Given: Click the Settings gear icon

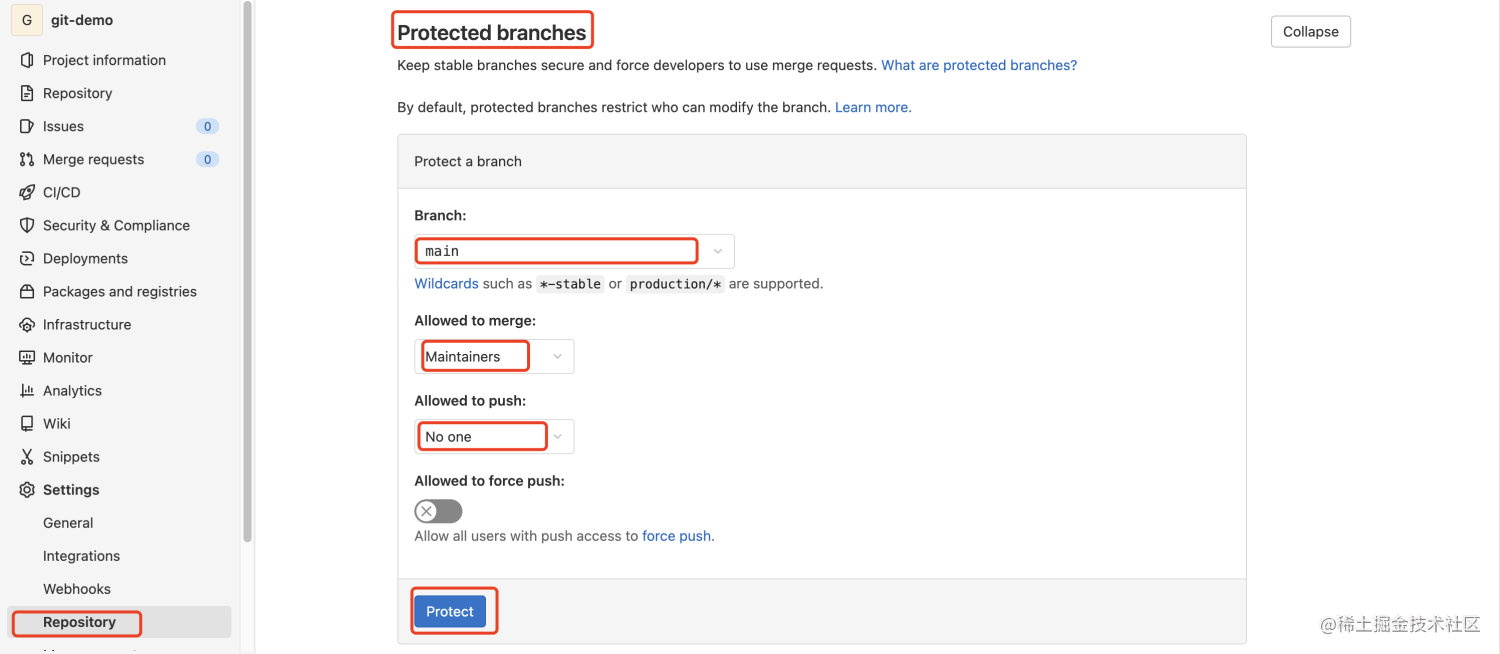Looking at the screenshot, I should point(27,490).
